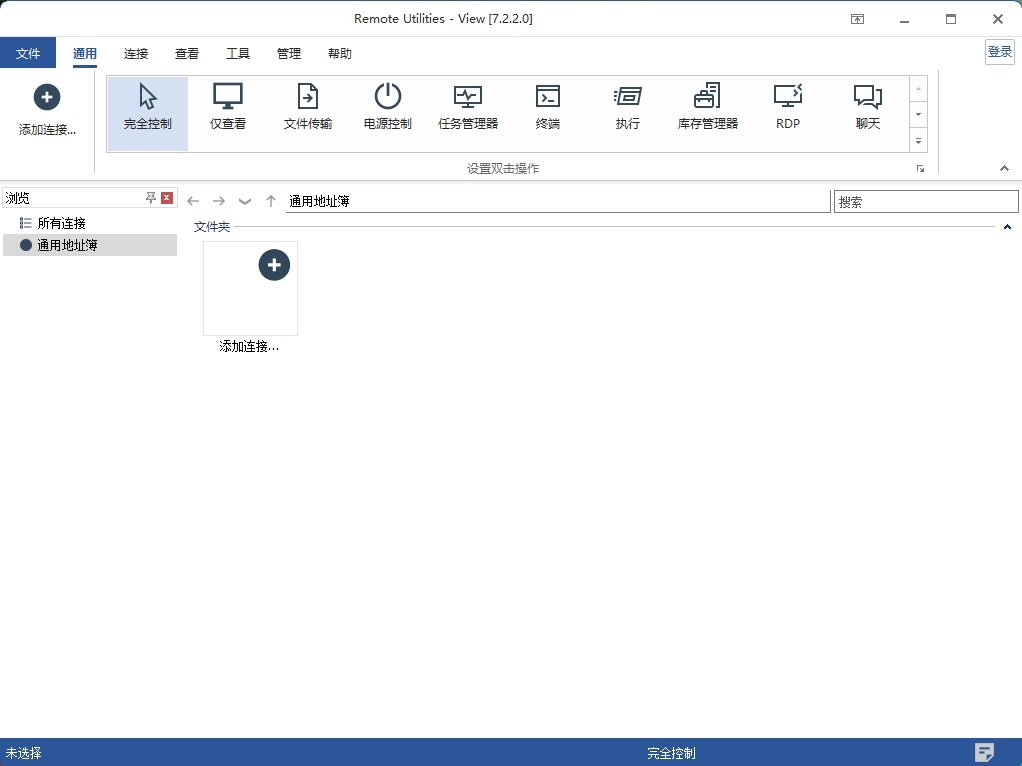Open the address bar history dropdown arrow

(245, 200)
